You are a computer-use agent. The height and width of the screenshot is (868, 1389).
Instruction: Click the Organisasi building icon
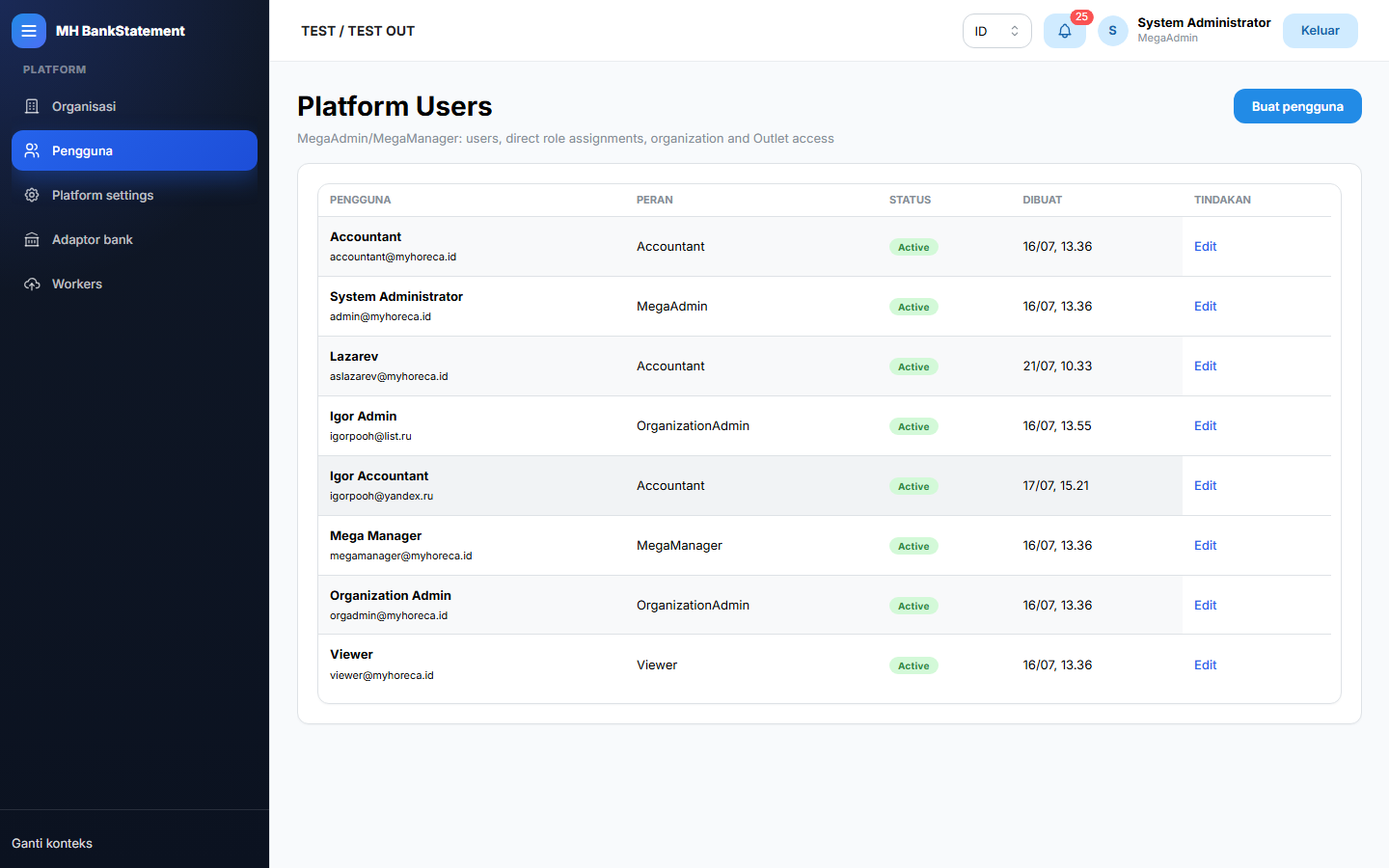tap(32, 106)
